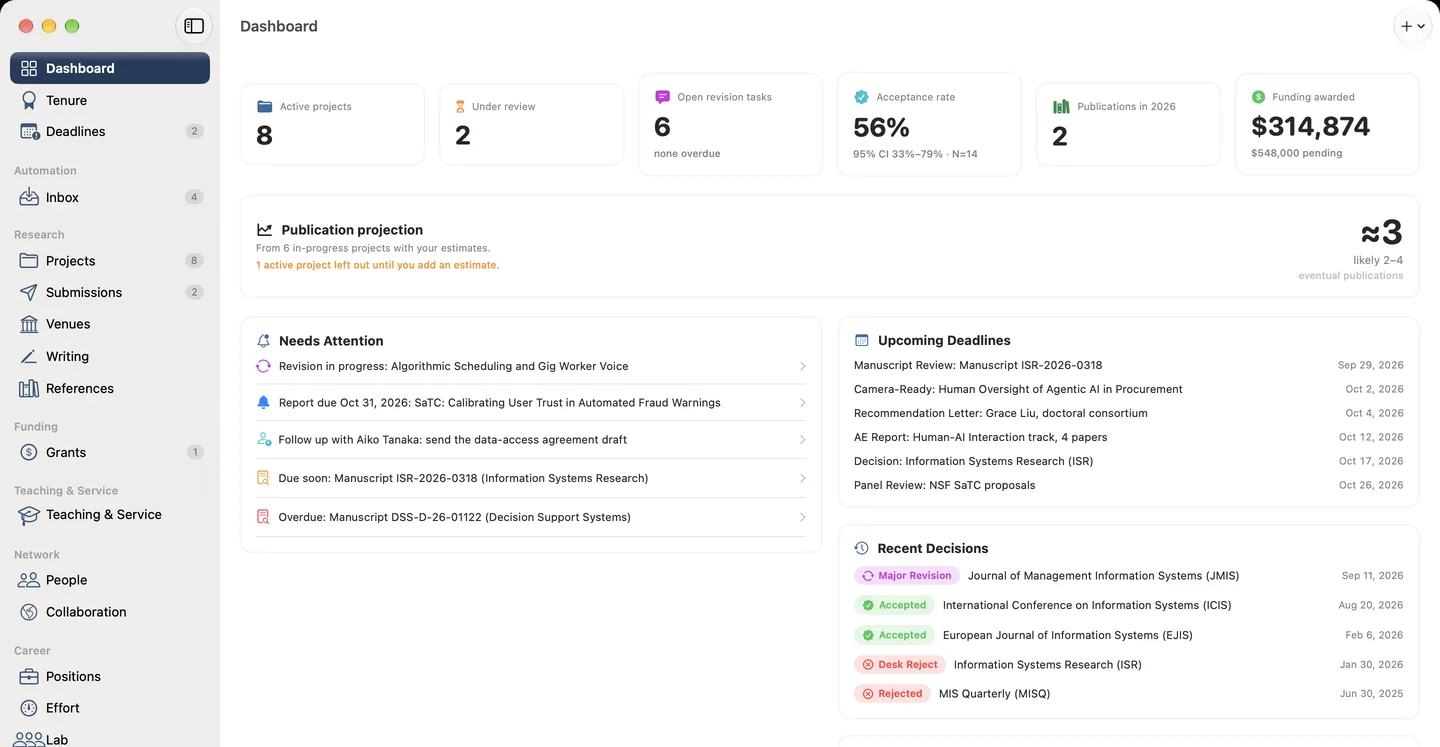Click the References book icon

(29, 388)
